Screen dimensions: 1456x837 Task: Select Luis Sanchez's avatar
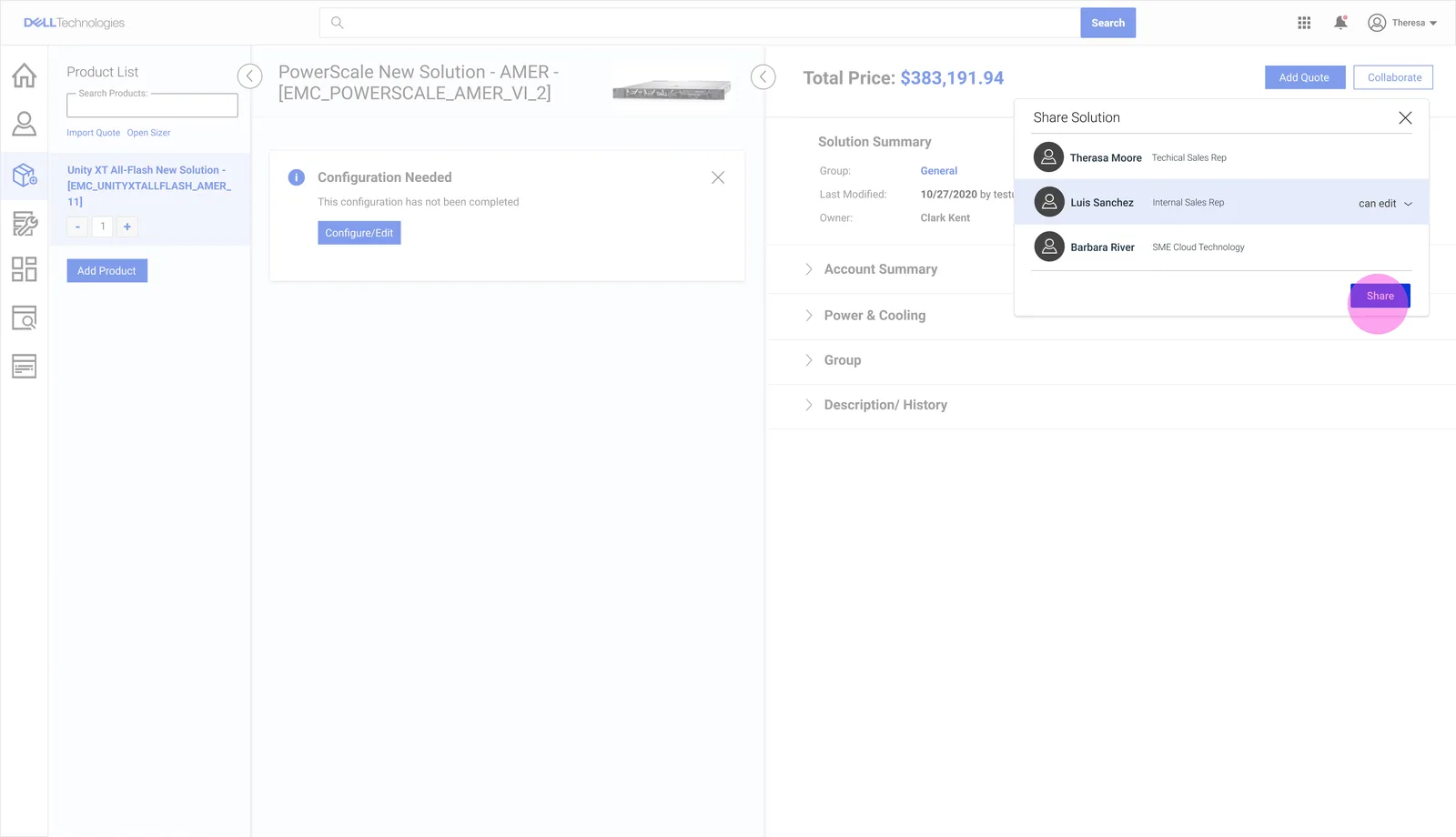pos(1049,202)
